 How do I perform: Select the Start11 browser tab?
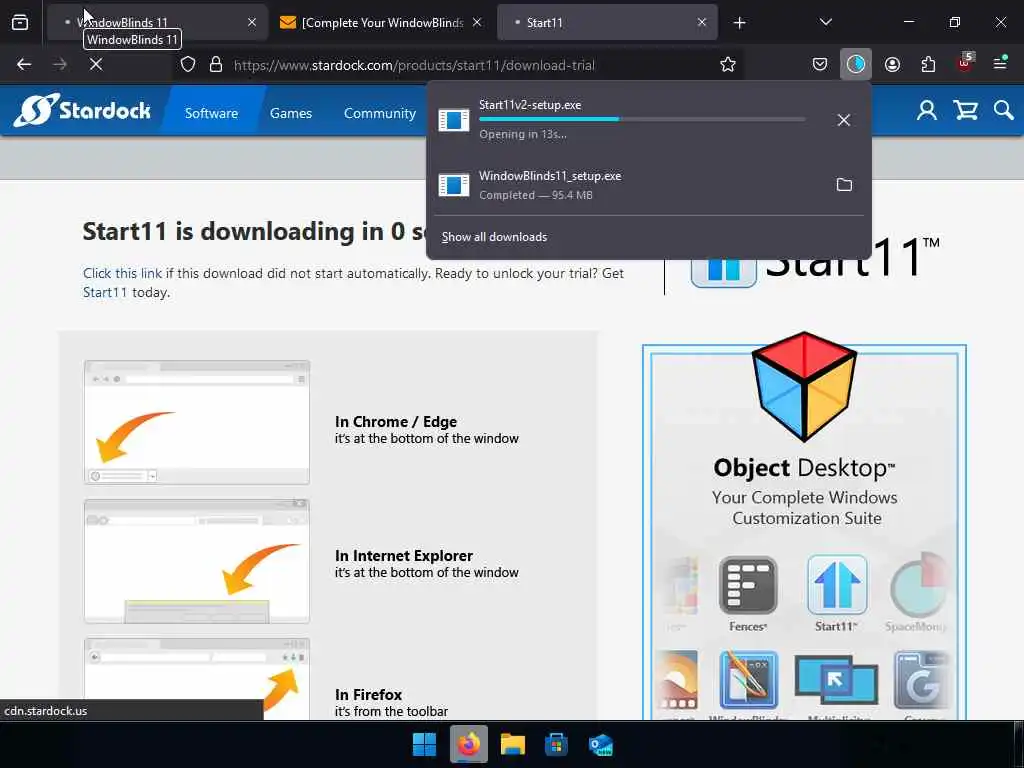click(606, 22)
